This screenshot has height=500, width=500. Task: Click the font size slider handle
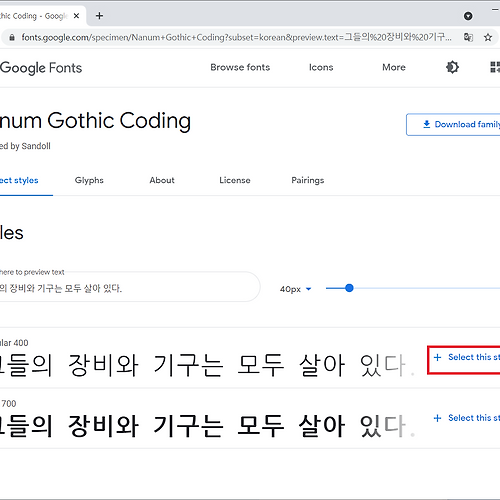click(349, 288)
